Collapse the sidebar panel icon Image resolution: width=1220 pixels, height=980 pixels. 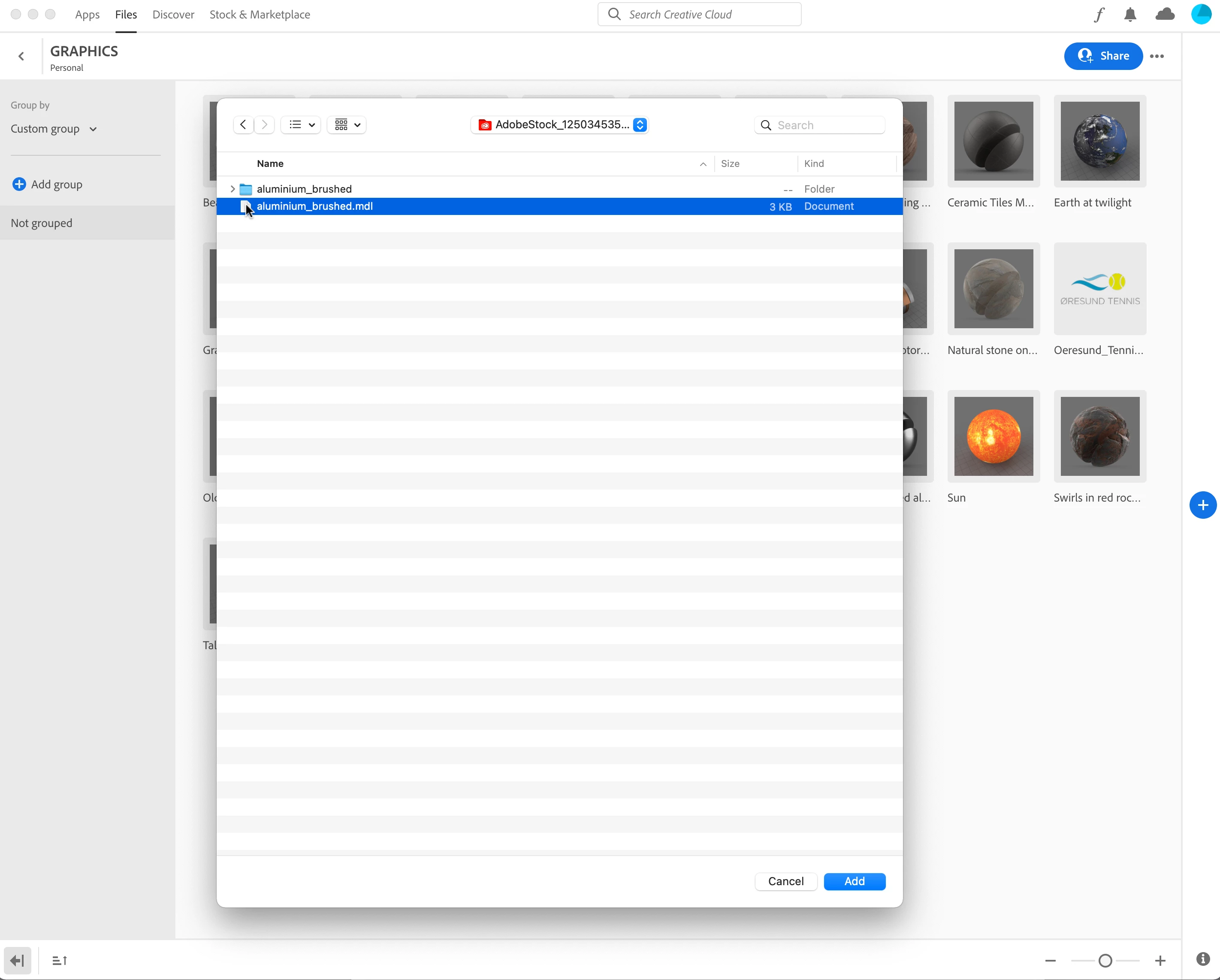(17, 960)
